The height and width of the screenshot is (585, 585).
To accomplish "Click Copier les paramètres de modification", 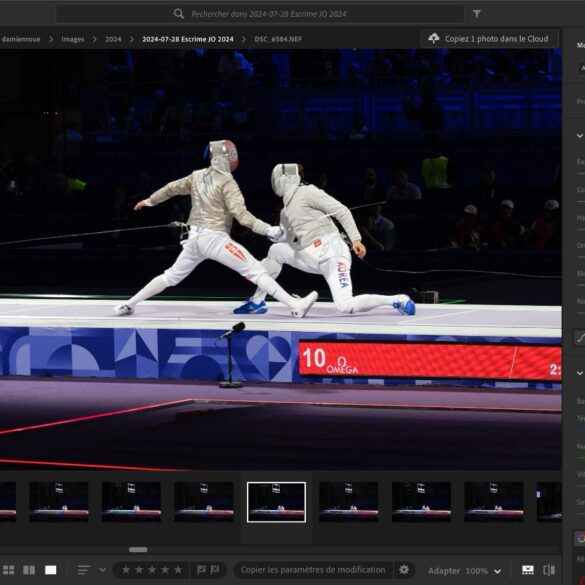I will 313,570.
